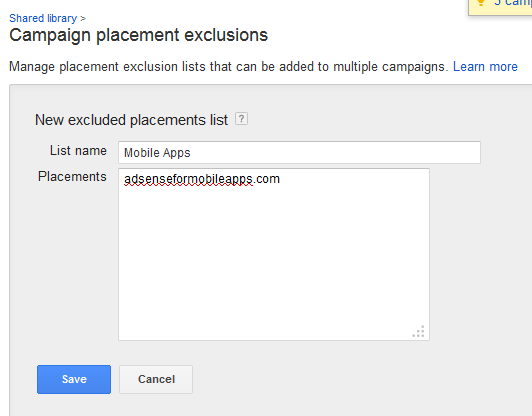This screenshot has height=416, width=532.
Task: Click the Campaign placement exclusions heading
Action: (x=138, y=35)
